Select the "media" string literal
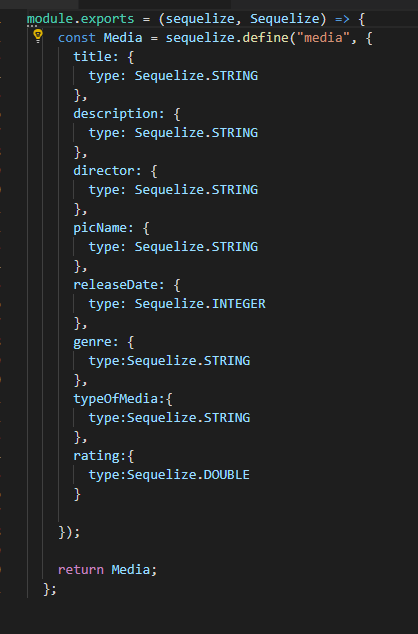418x634 pixels. pyautogui.click(x=323, y=38)
